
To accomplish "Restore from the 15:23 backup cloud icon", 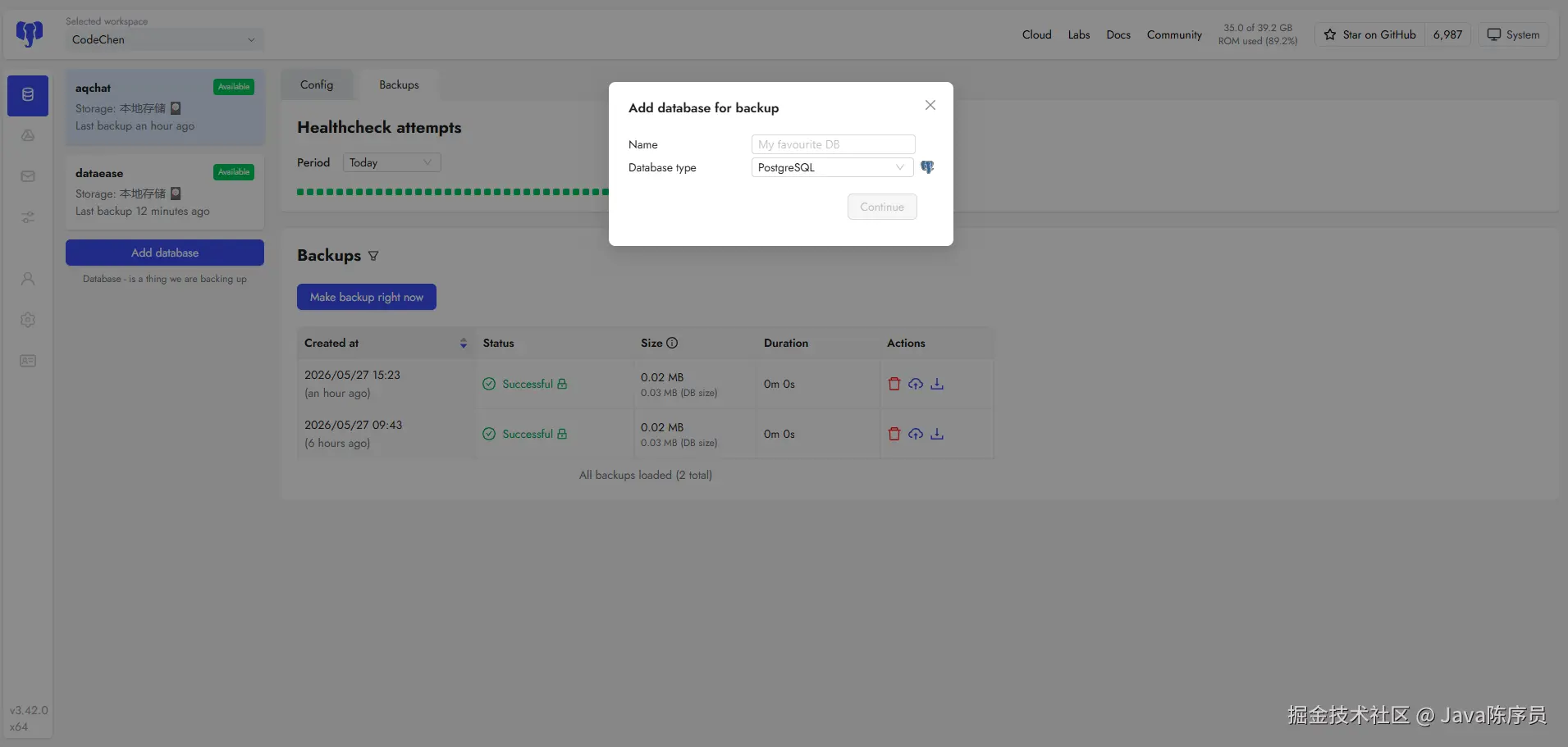I will tap(916, 384).
